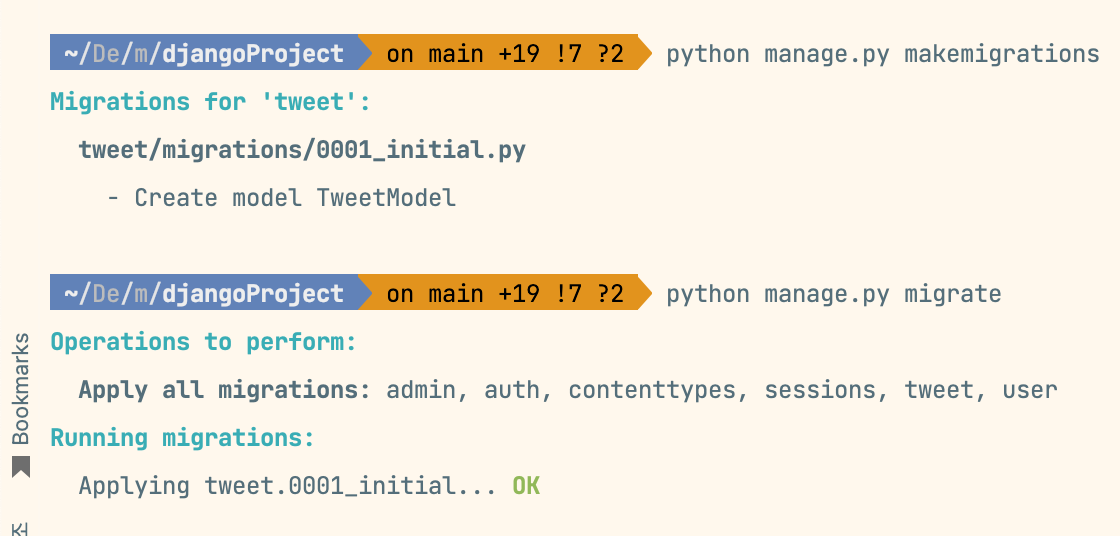Click the 'Running migrations:' heading
The image size is (1120, 536).
click(182, 437)
